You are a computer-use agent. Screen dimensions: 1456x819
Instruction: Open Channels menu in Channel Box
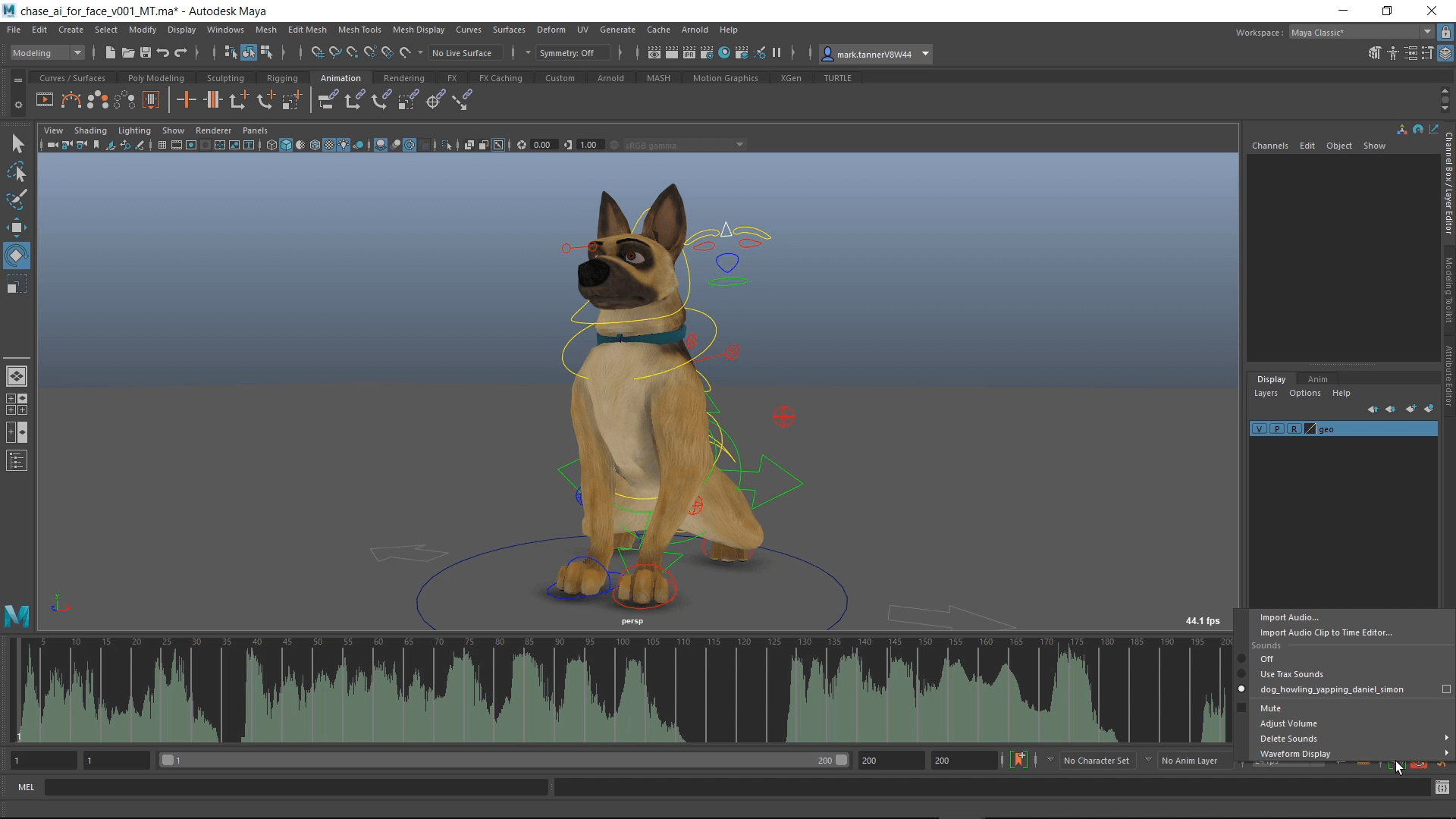(x=1269, y=146)
